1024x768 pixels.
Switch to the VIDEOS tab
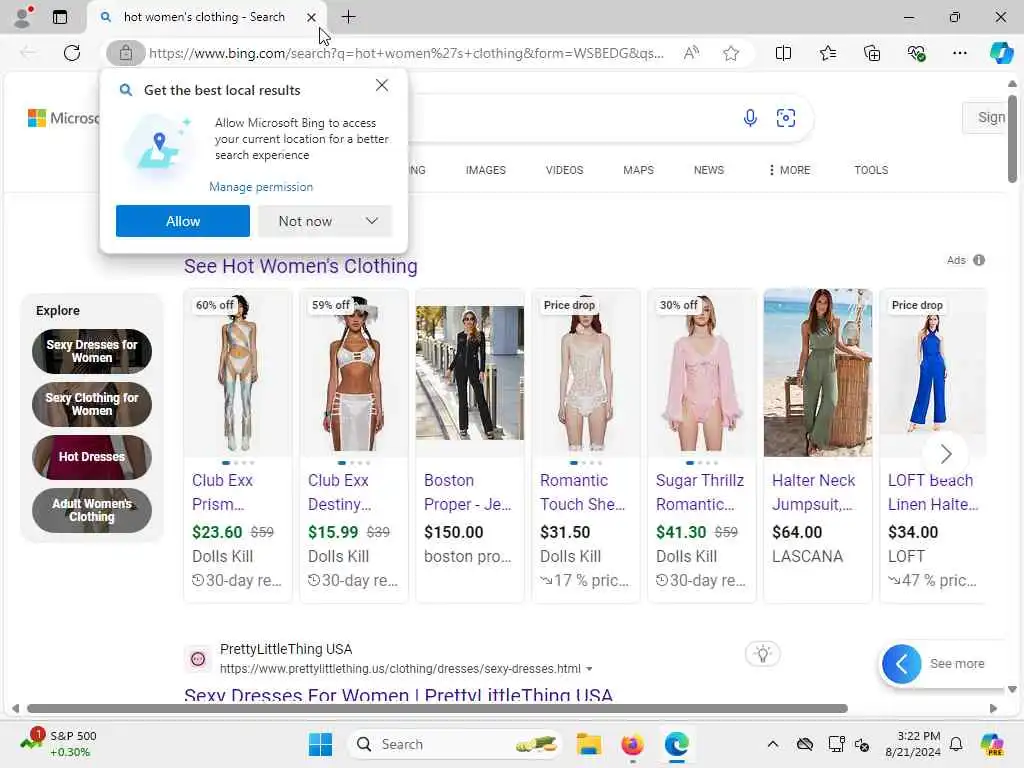[x=564, y=170]
